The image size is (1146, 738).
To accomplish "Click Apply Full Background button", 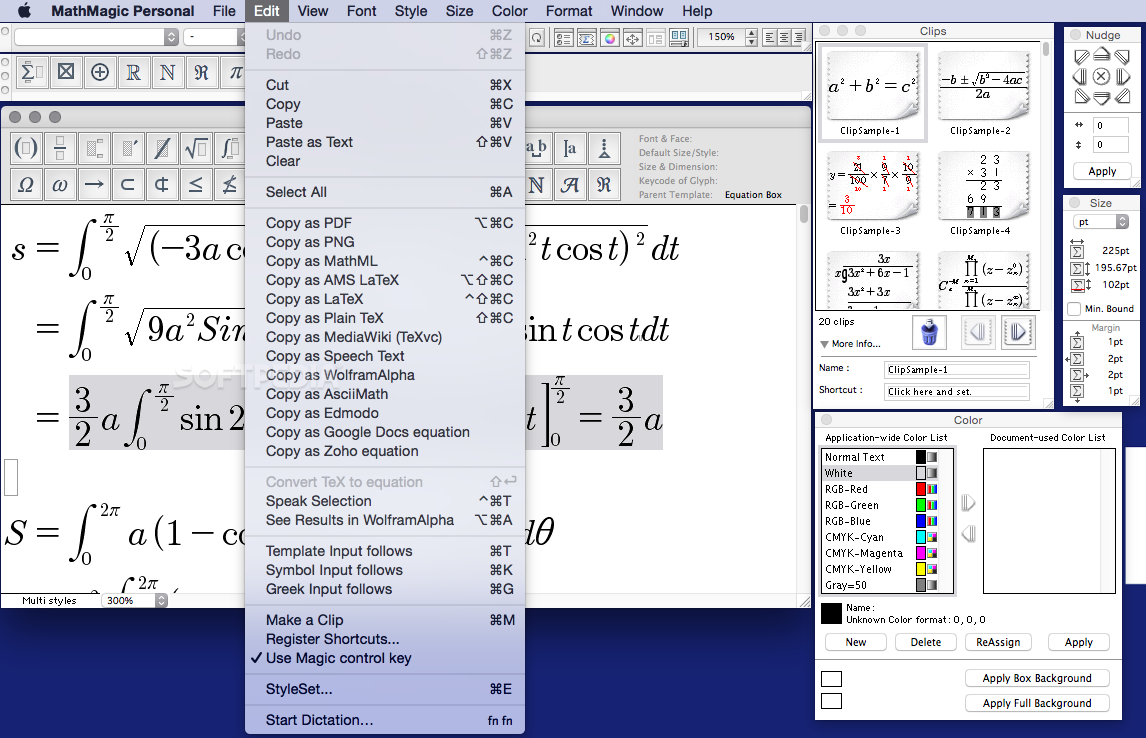I will pos(1036,703).
